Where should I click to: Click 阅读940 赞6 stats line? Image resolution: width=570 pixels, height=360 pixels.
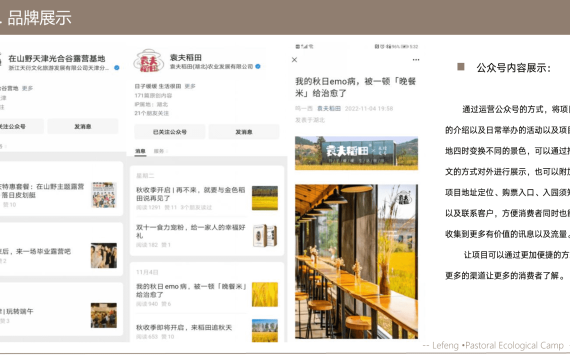153,304
